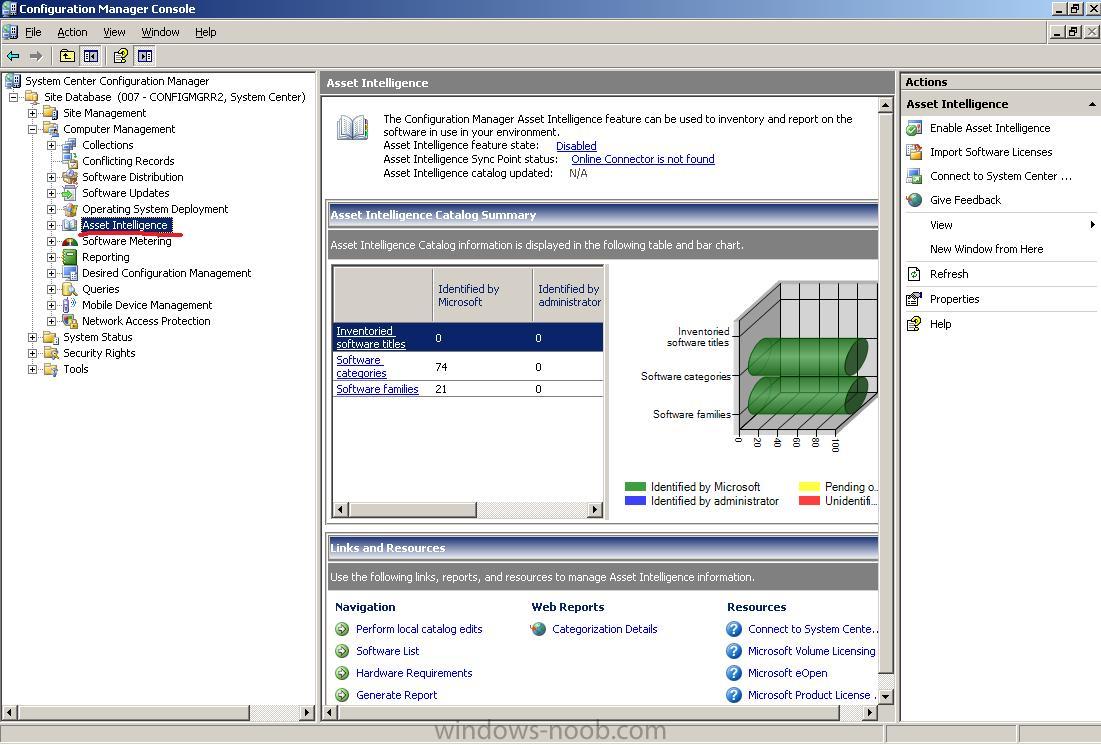Screen dimensions: 1101x745
Task: Click Perform local catalog edits link
Action: 419,629
